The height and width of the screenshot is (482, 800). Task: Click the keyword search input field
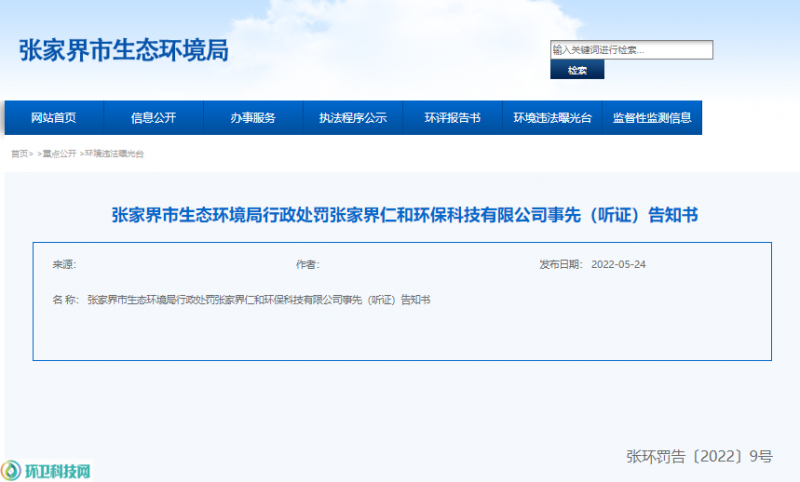631,50
